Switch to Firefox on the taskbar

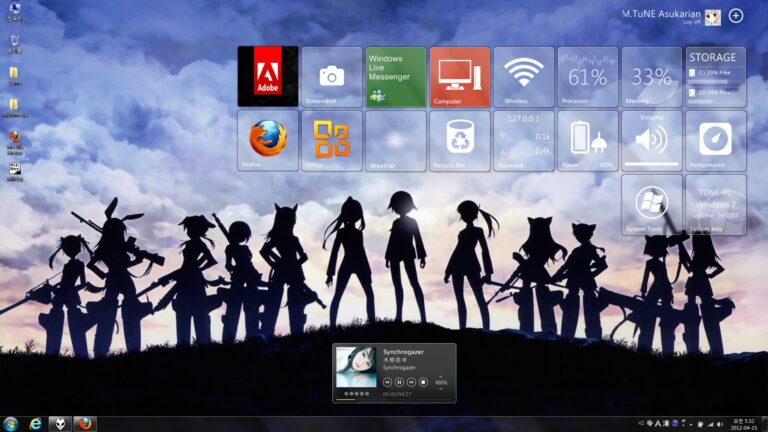point(85,424)
